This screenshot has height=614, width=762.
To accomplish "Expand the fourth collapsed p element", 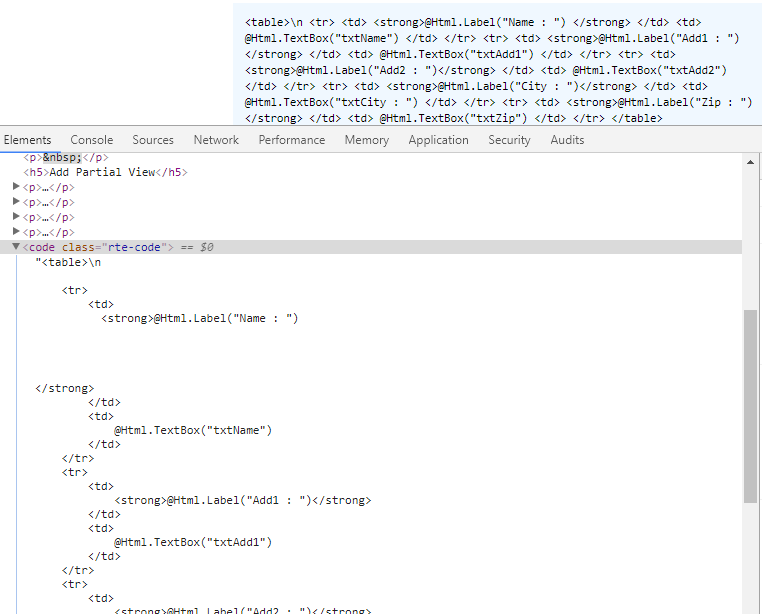I will click(16, 232).
